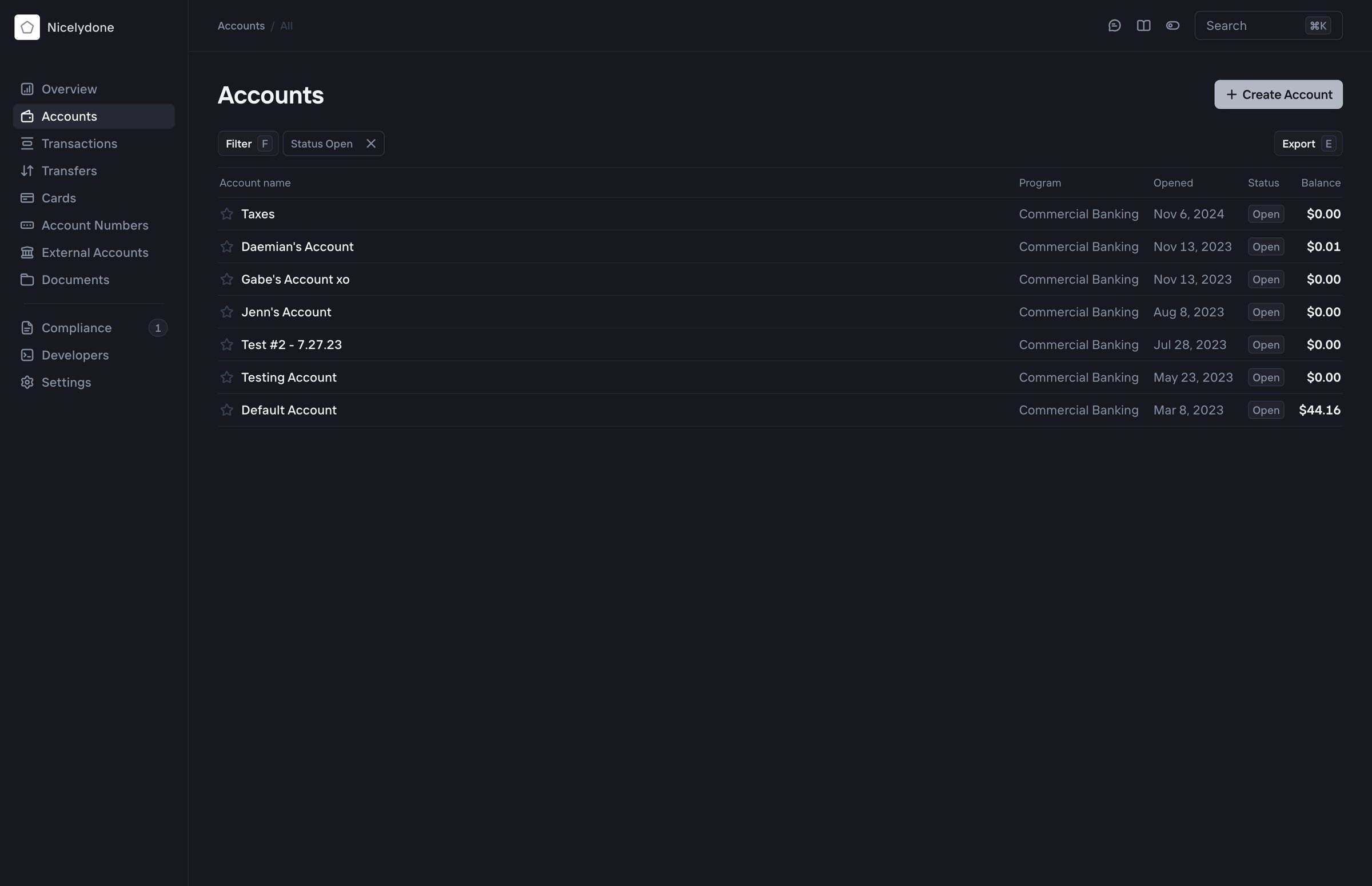The width and height of the screenshot is (1372, 886).
Task: Click the Status Open filter label
Action: pos(321,144)
